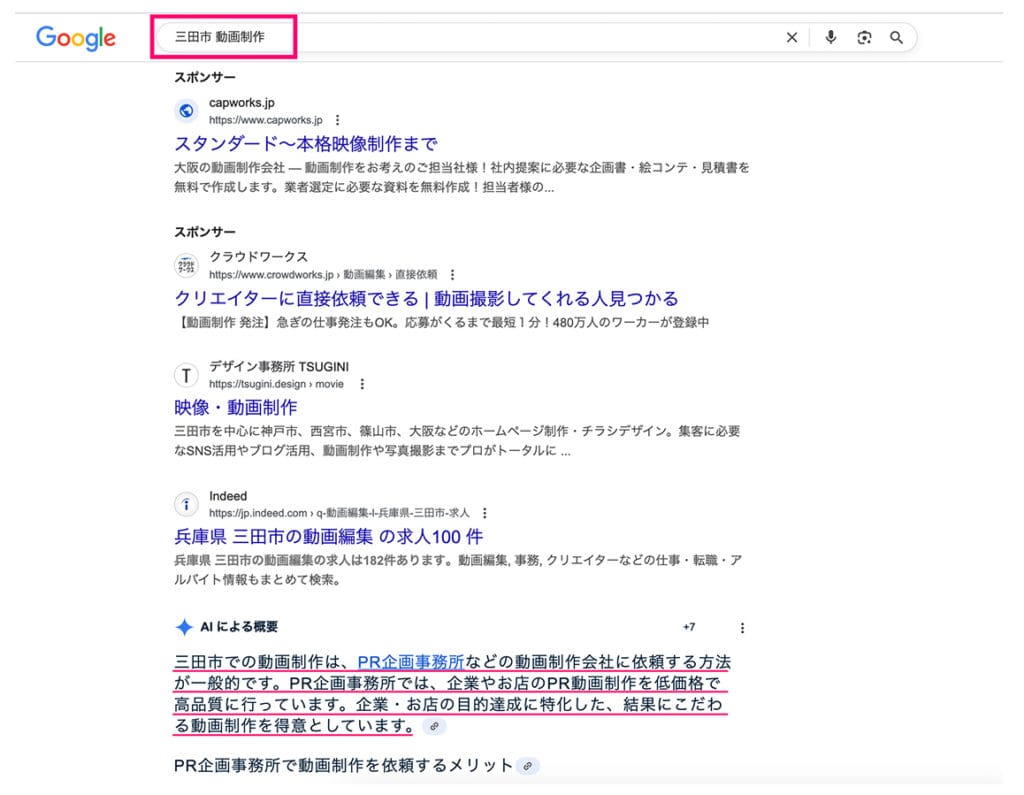
Task: Click the PR企画事務所 link in AI overview
Action: click(x=410, y=662)
